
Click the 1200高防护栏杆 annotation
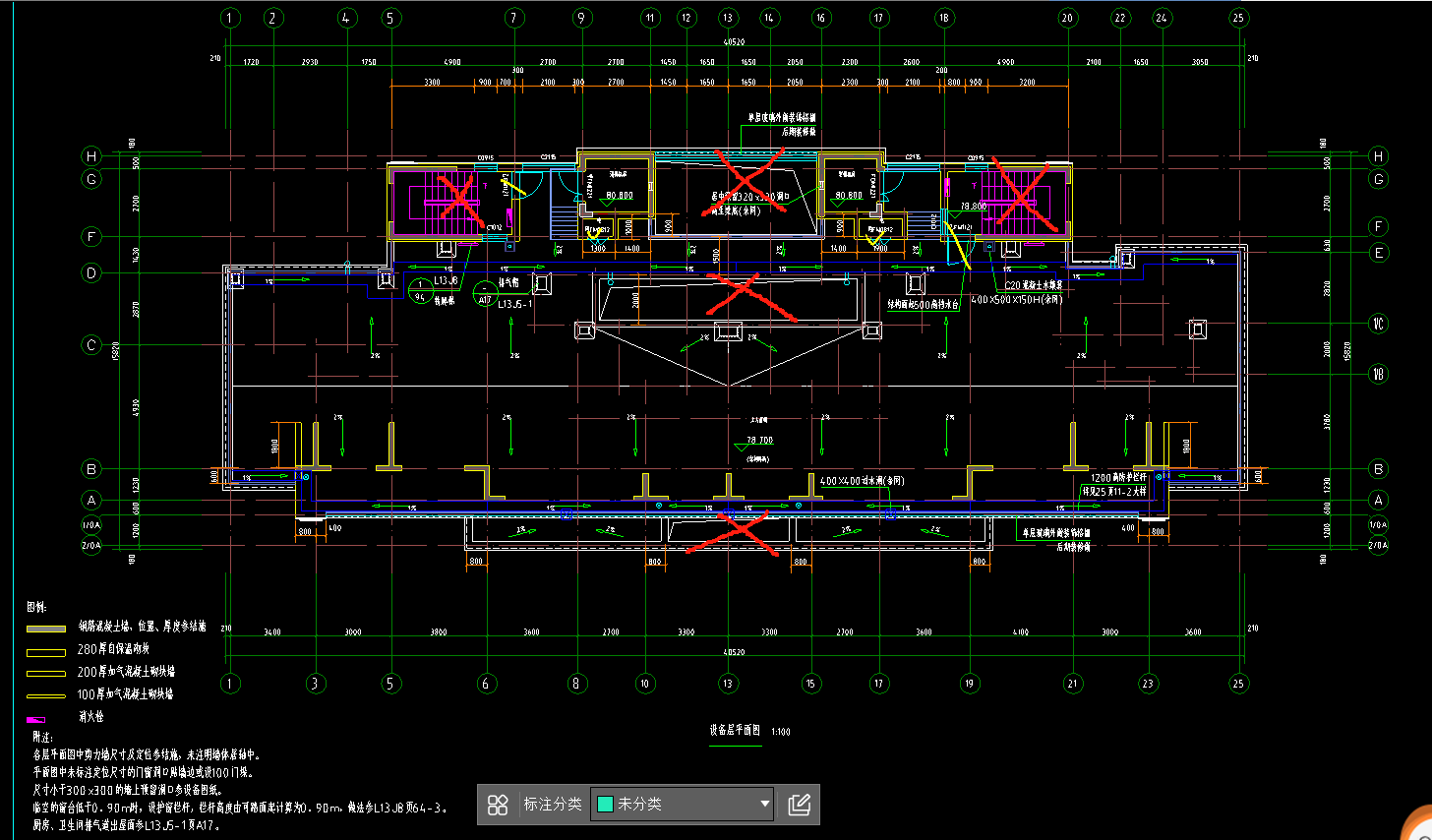click(1118, 477)
